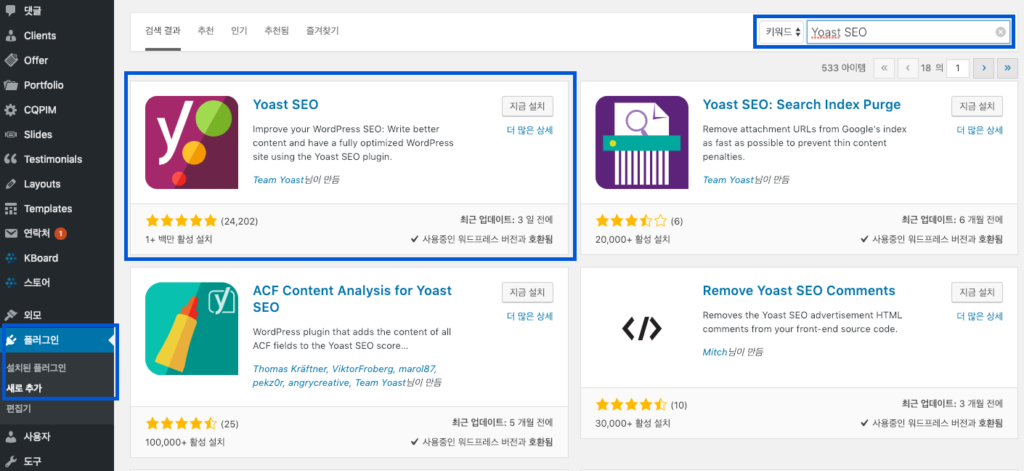The width and height of the screenshot is (1024, 471).
Task: Open more details for Yoast SEO
Action: click(x=530, y=130)
